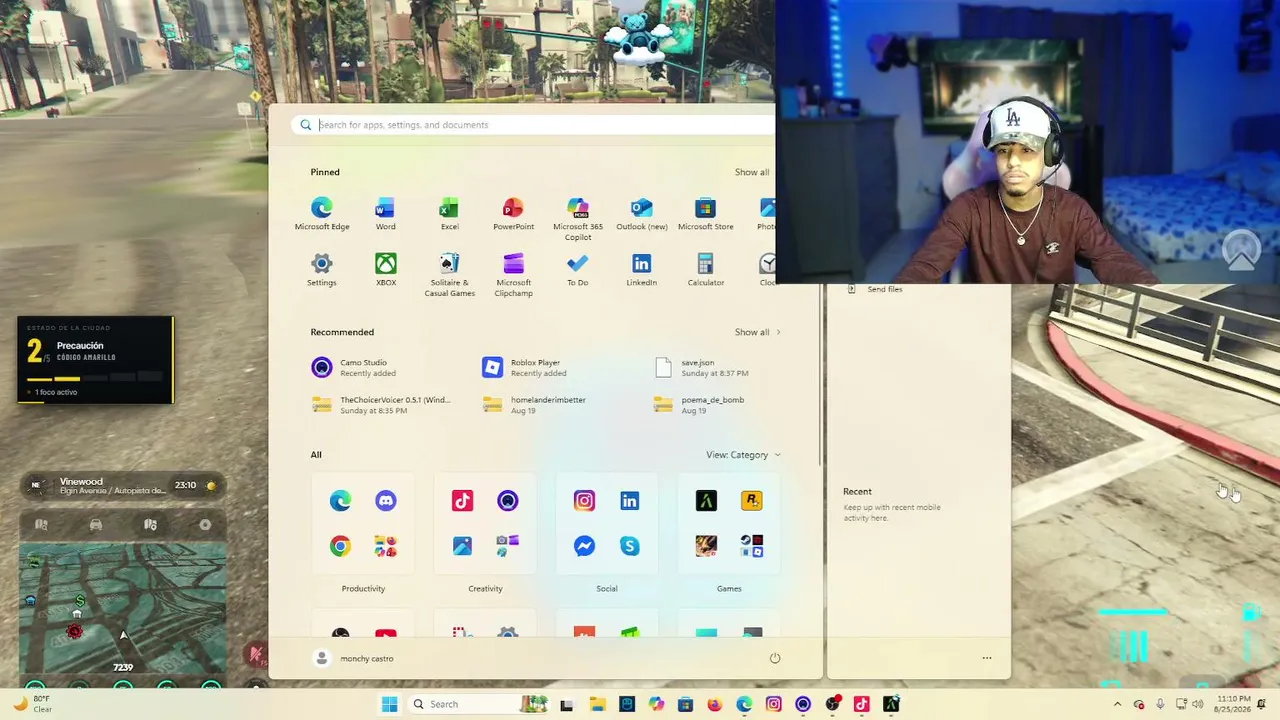Open the weather widget on taskbar
Image resolution: width=1280 pixels, height=720 pixels.
tap(32, 704)
